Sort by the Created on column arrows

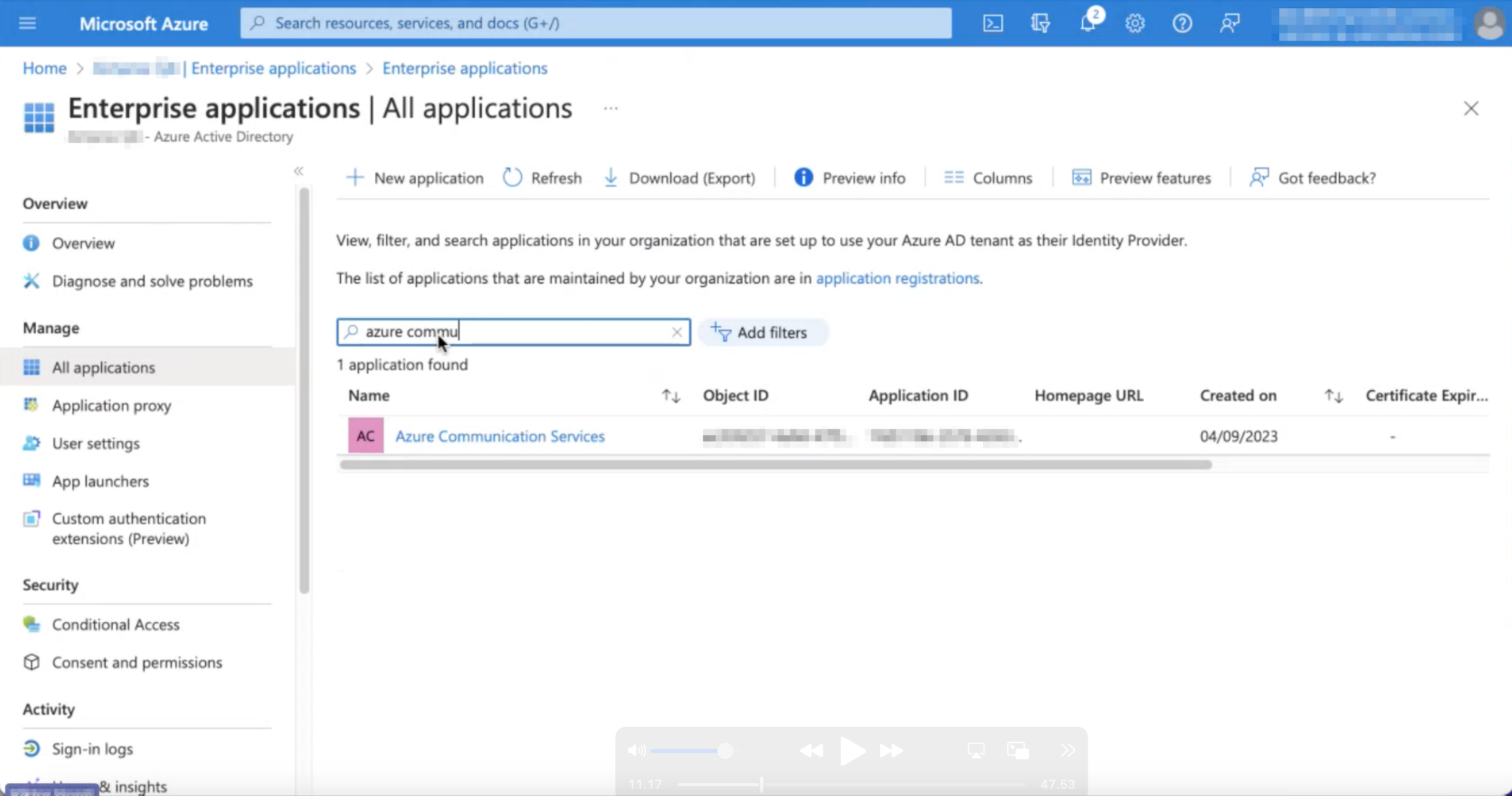1334,396
